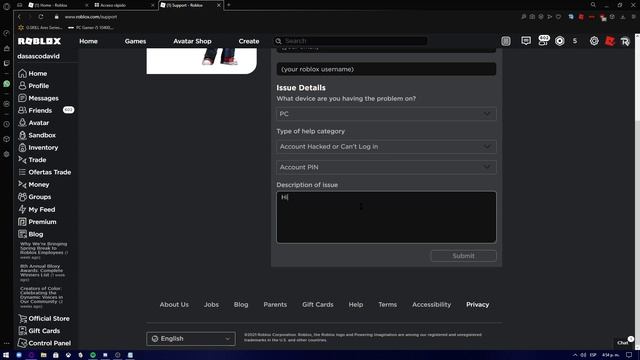Focus the roblox username field

click(386, 69)
